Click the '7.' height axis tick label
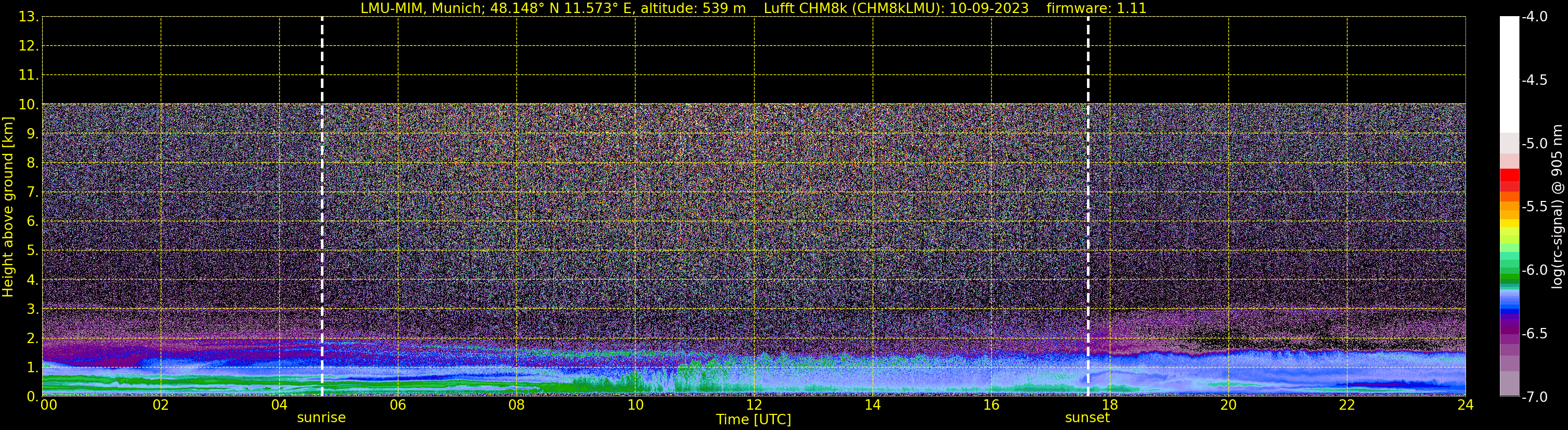The image size is (1568, 430). click(33, 192)
